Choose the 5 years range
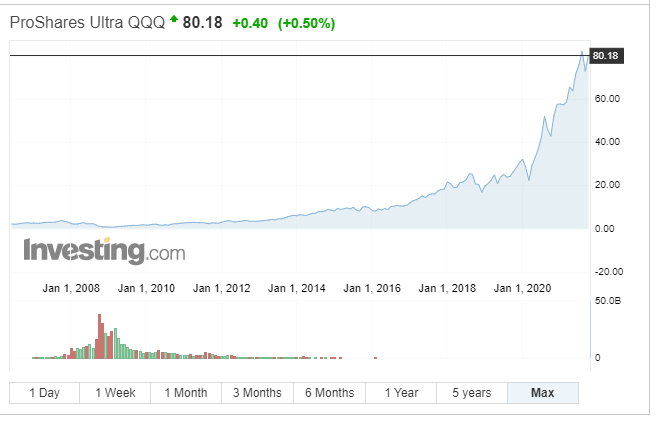Image resolution: width=656 pixels, height=422 pixels. [472, 393]
